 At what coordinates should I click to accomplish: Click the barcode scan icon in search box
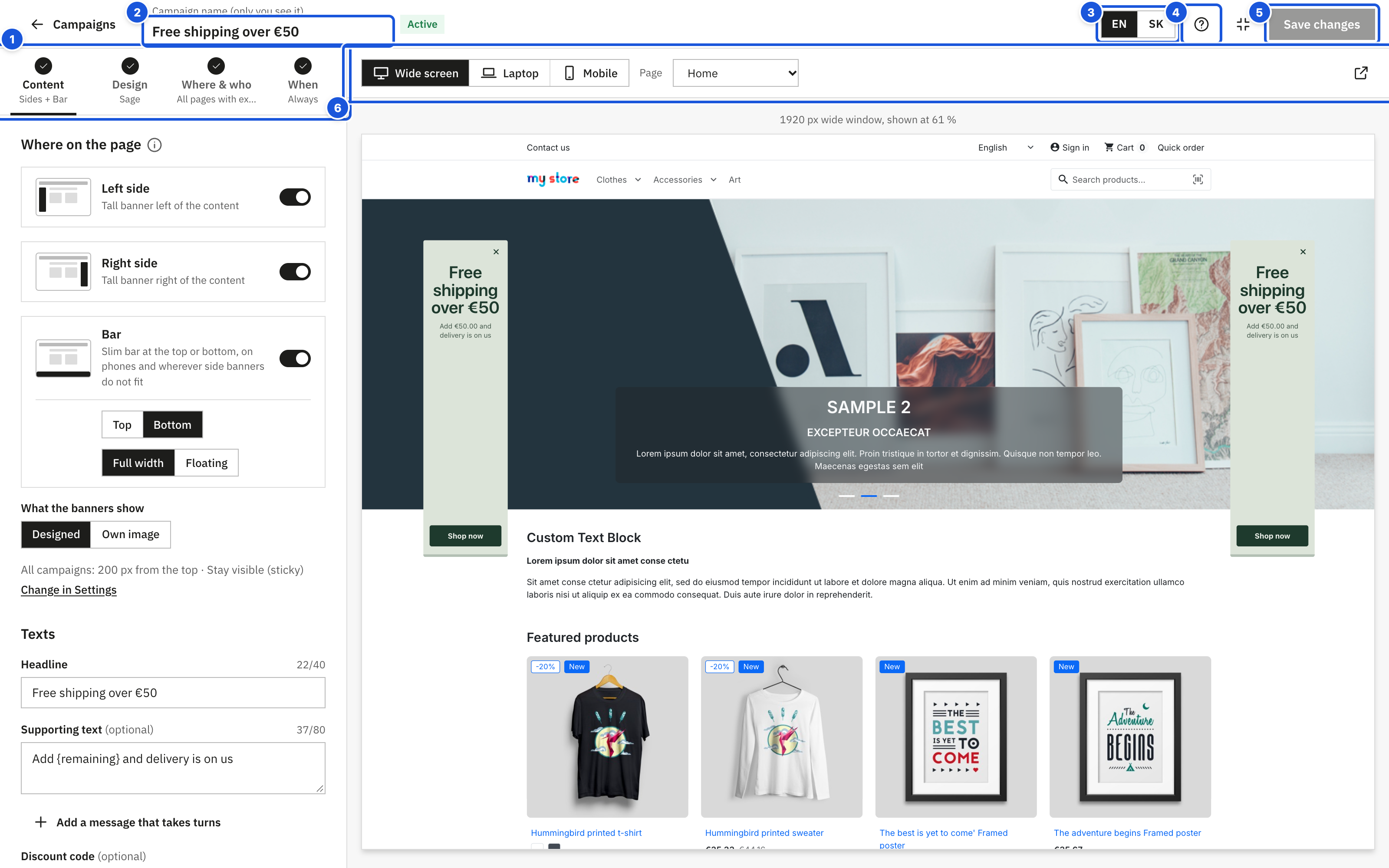(x=1198, y=180)
